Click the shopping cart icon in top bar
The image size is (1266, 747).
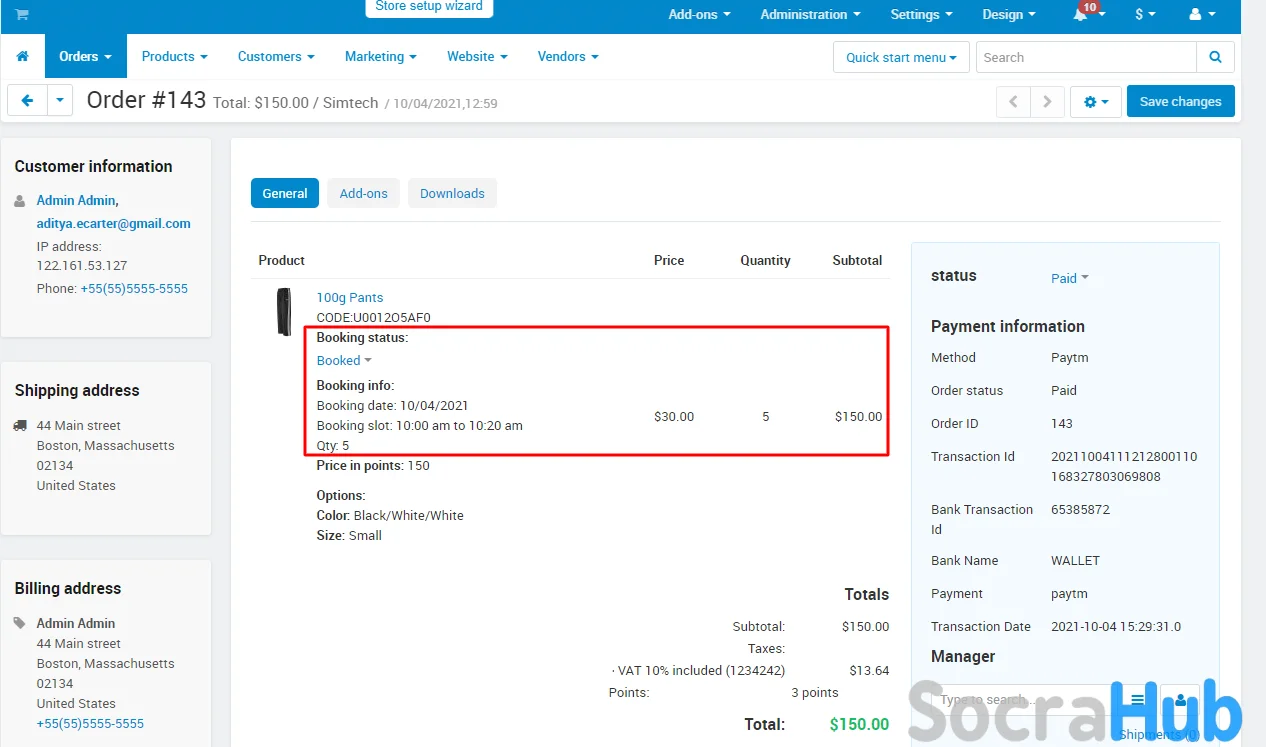21,15
